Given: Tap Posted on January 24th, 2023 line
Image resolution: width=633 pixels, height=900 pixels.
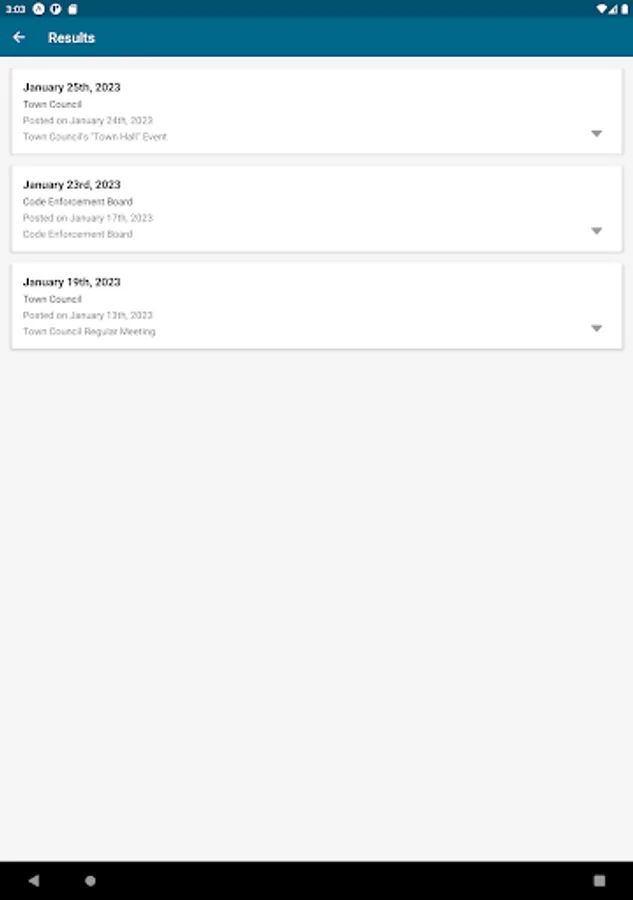Looking at the screenshot, I should (x=88, y=121).
